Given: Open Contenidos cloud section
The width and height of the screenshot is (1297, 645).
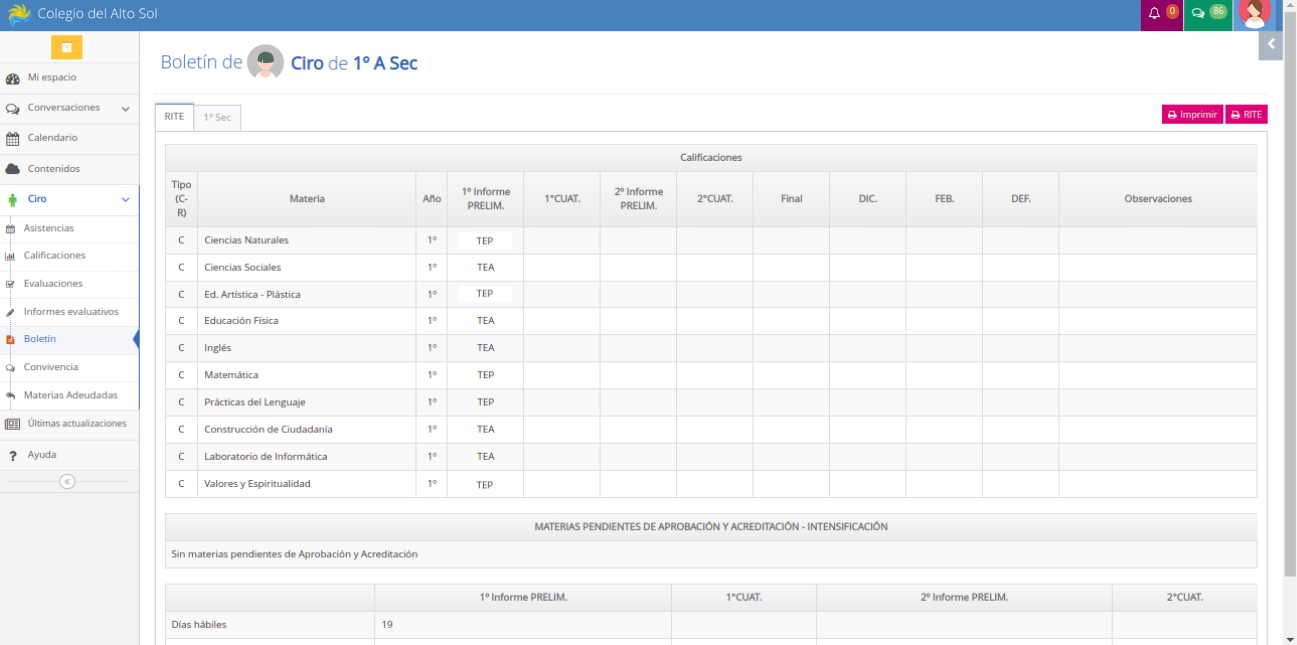Looking at the screenshot, I should pyautogui.click(x=53, y=169).
